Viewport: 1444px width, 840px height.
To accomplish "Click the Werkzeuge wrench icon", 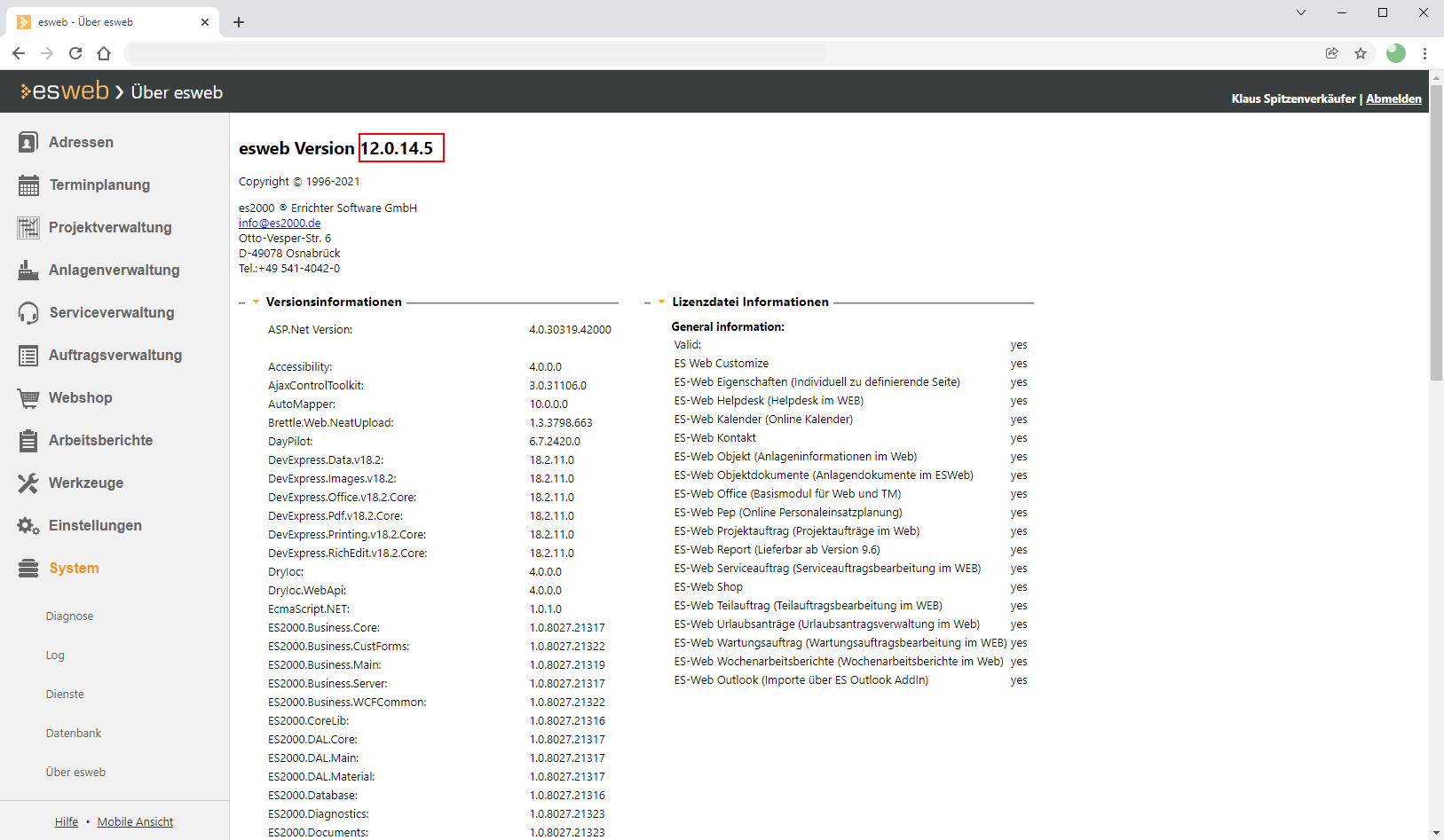I will (x=28, y=483).
